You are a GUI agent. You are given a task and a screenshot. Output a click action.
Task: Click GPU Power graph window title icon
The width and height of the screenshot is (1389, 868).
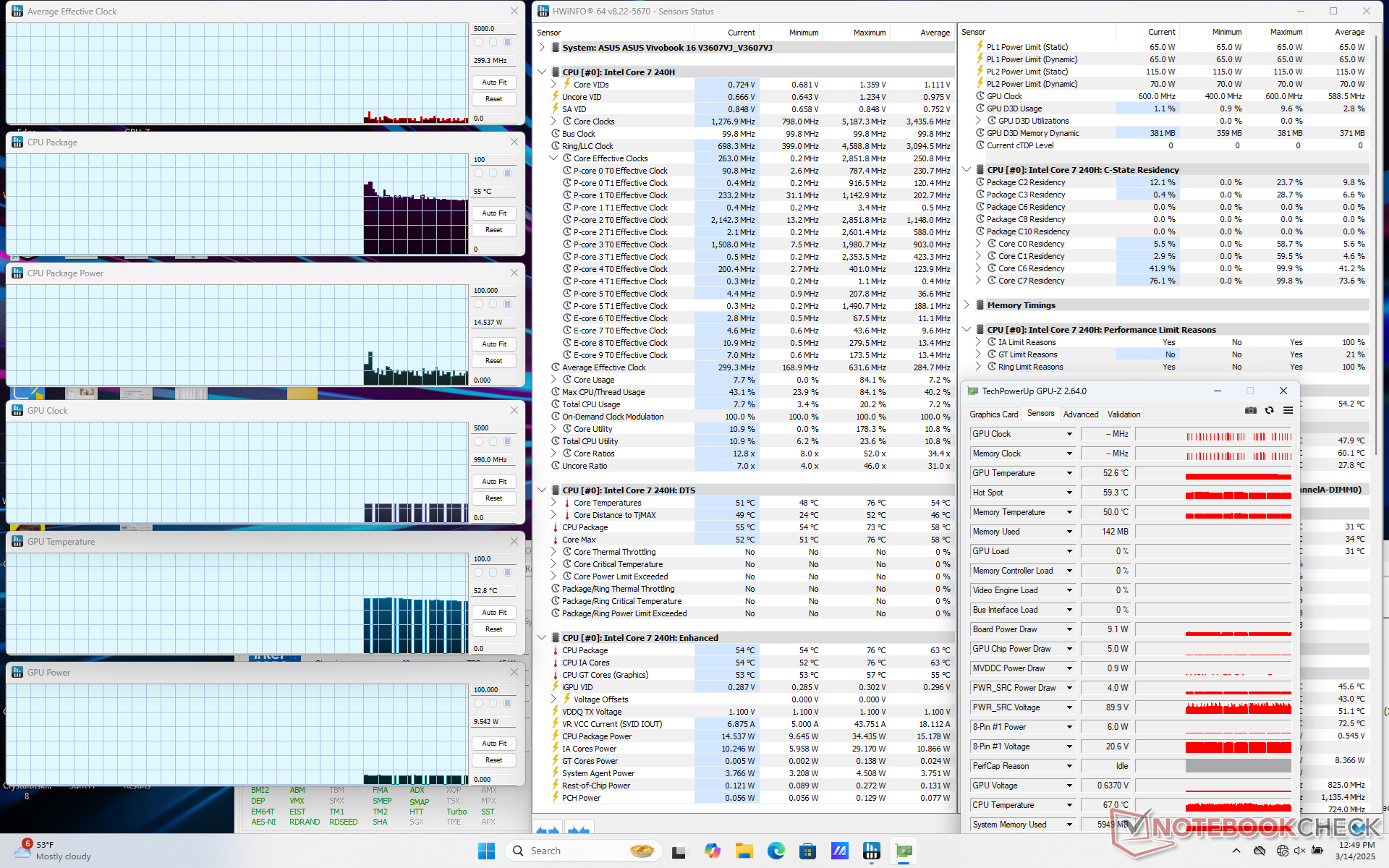coord(17,672)
